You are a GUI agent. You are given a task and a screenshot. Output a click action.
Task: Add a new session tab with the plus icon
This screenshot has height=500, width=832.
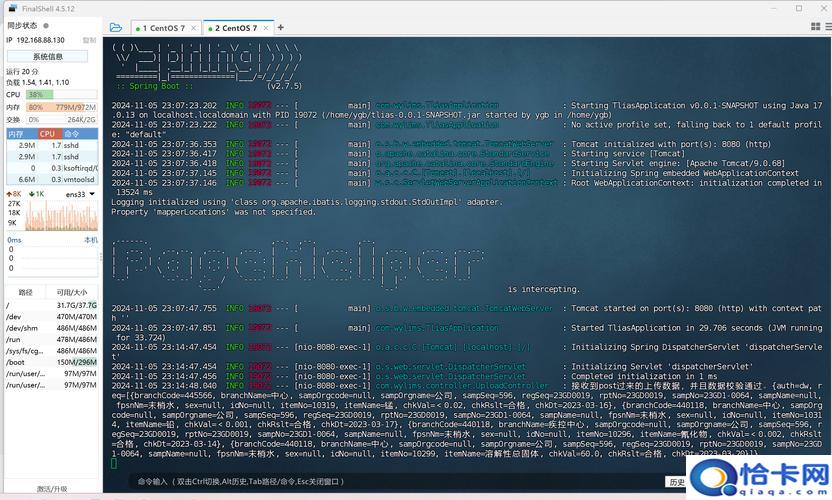click(x=281, y=28)
